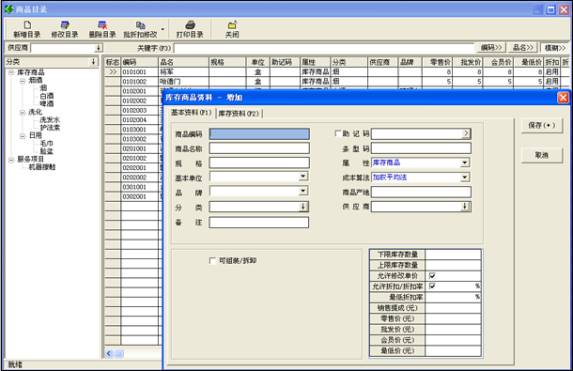The height and width of the screenshot is (371, 573).
Task: Collapse the 服务项目 tree node
Action: tap(11, 159)
